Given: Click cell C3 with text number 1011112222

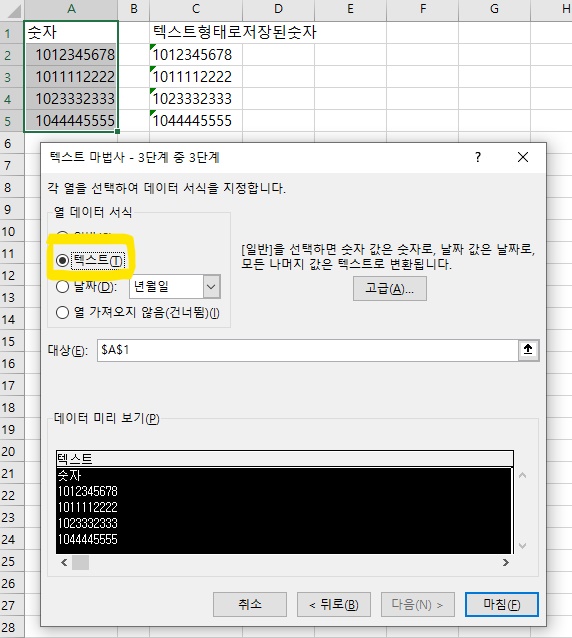Looking at the screenshot, I should (196, 76).
